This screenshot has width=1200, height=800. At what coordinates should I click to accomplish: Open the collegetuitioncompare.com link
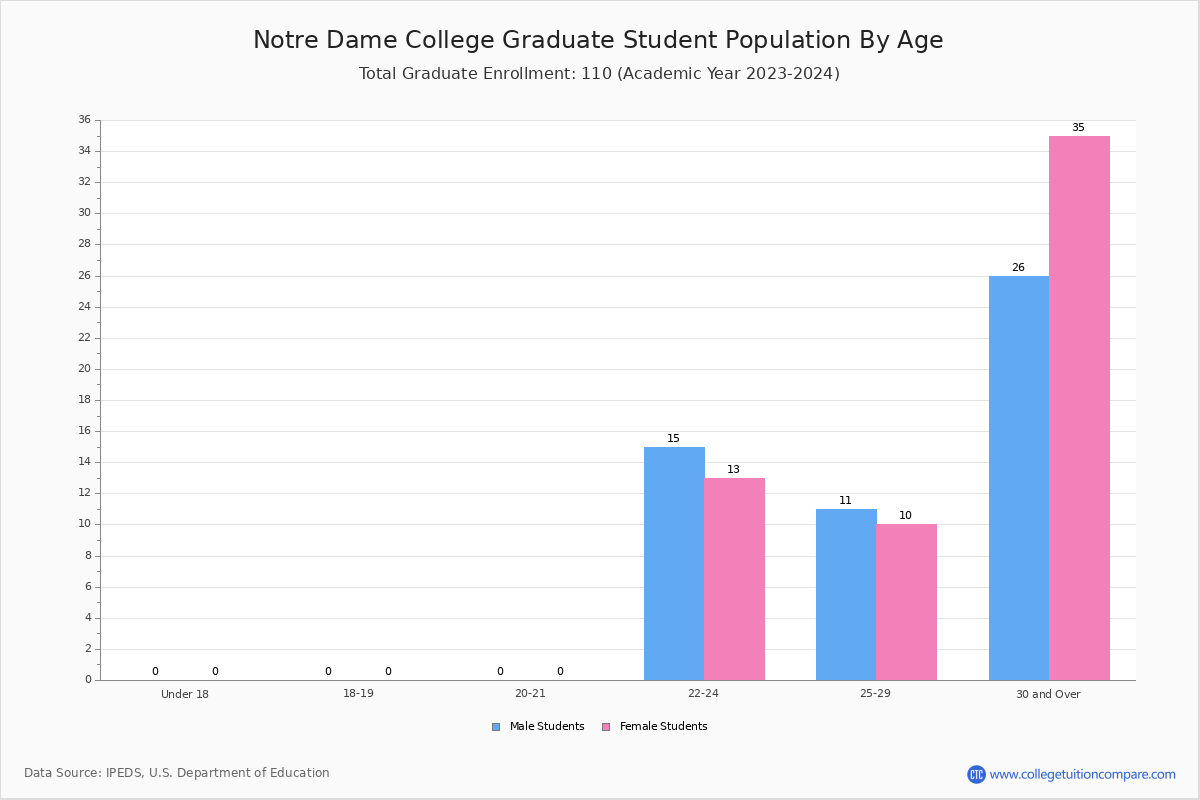pos(1082,774)
